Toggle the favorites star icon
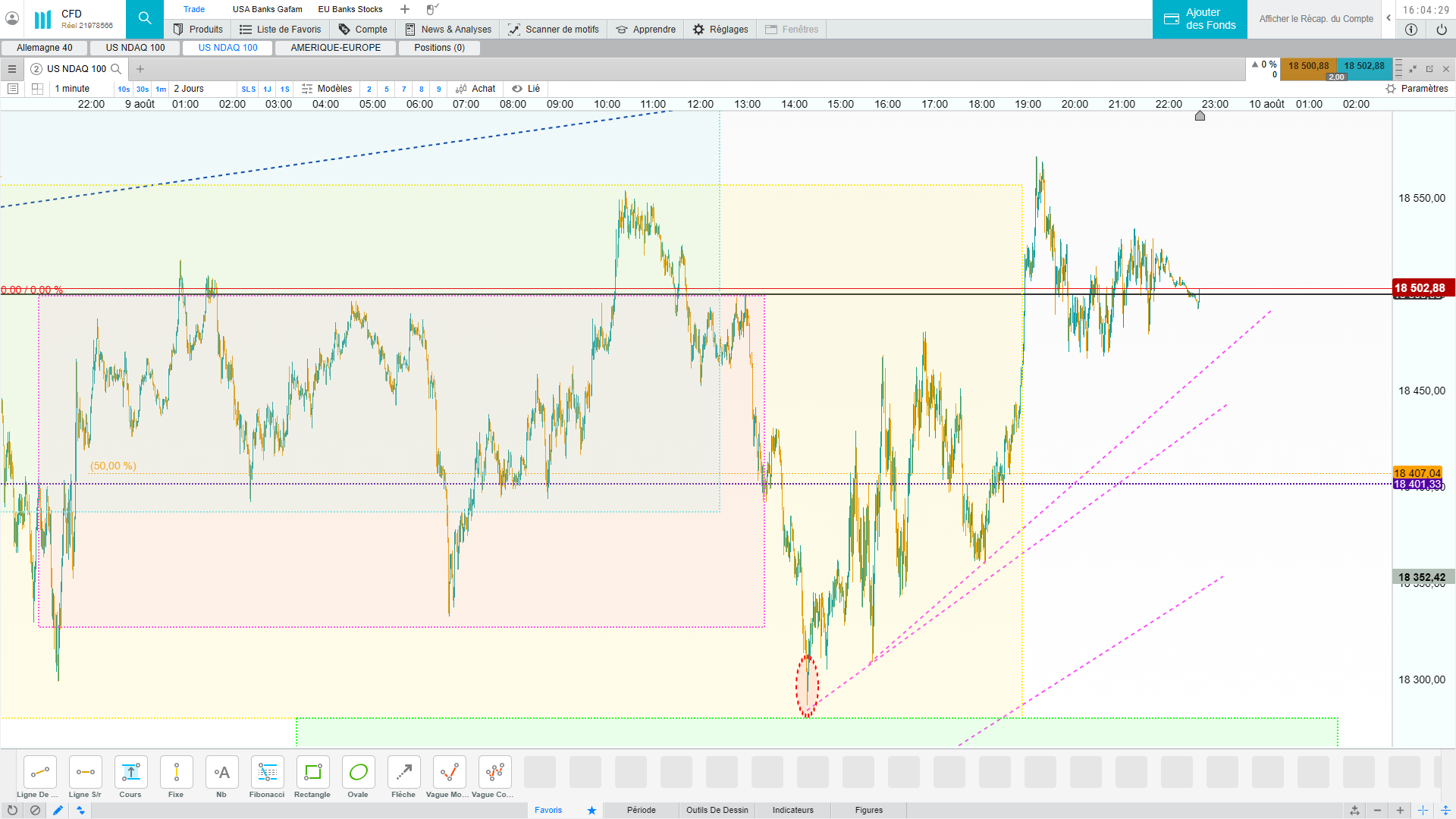 coord(591,810)
